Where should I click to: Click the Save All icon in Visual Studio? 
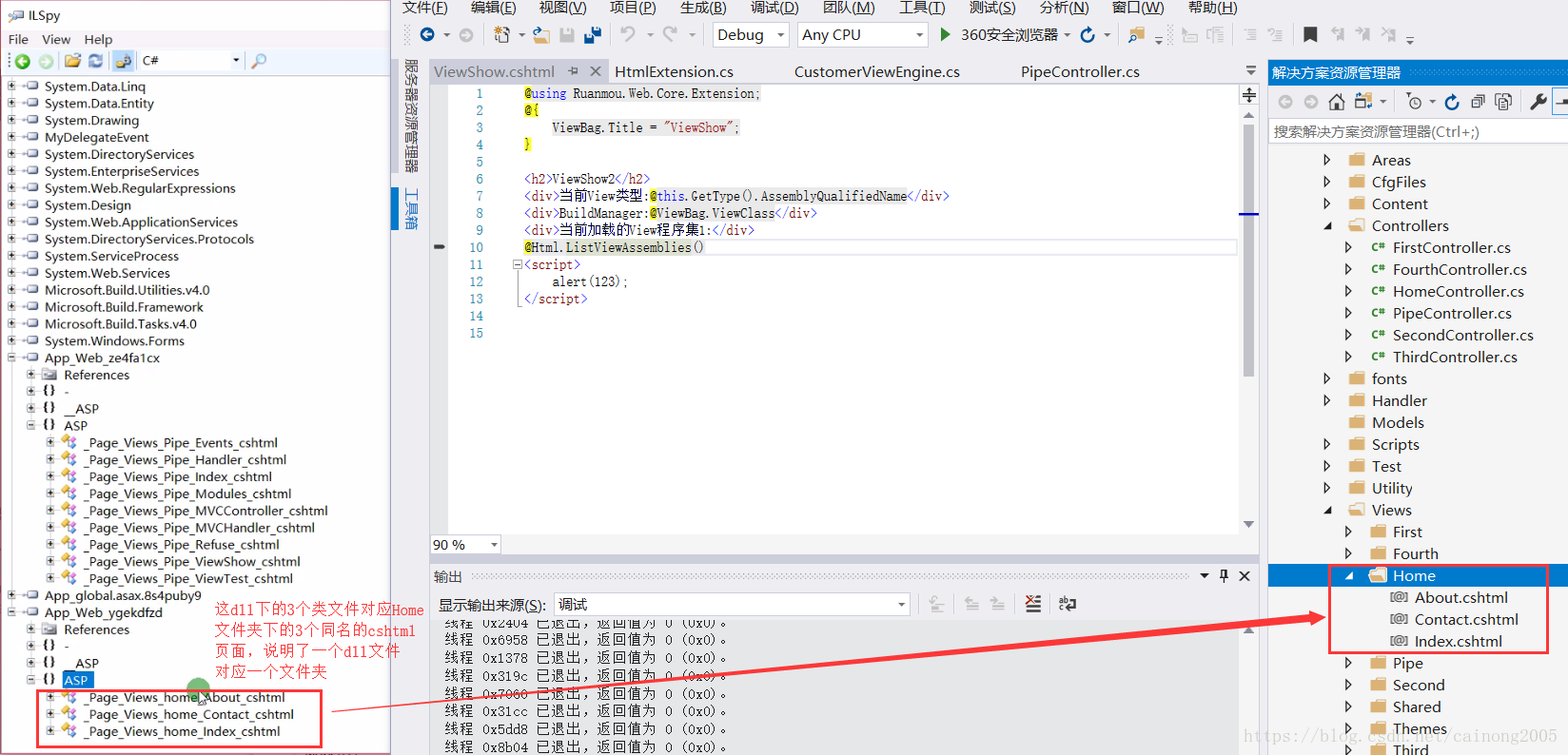click(x=592, y=34)
